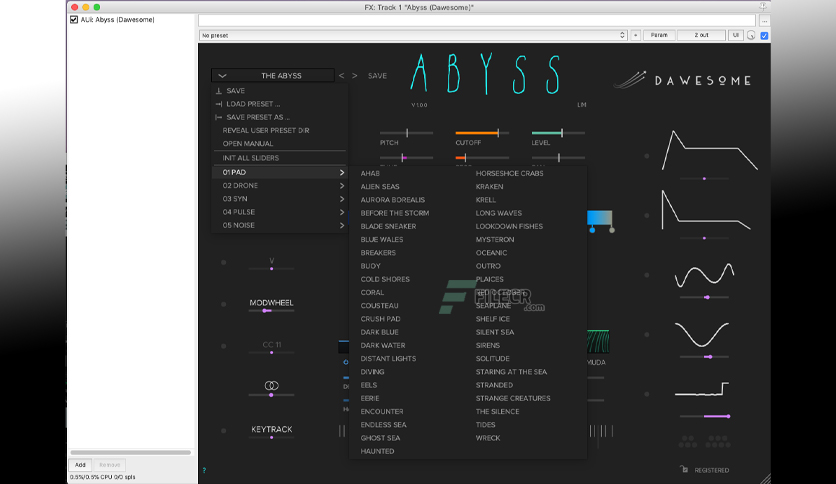The image size is (836, 484).
Task: Click the wavy sine LFO shape
Action: click(704, 275)
